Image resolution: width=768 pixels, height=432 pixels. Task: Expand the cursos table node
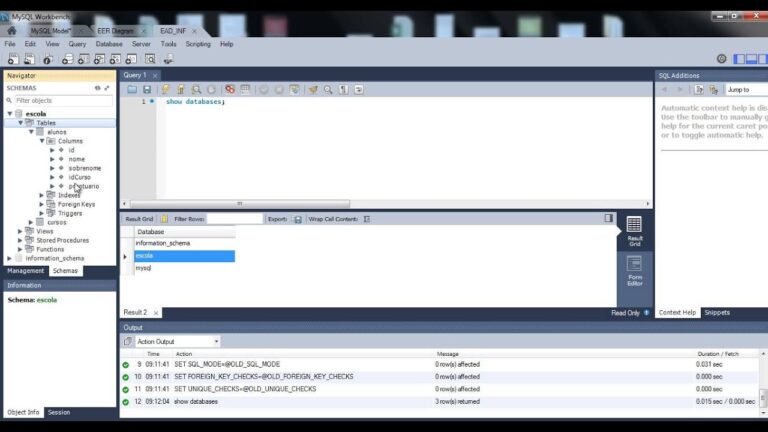[x=31, y=222]
